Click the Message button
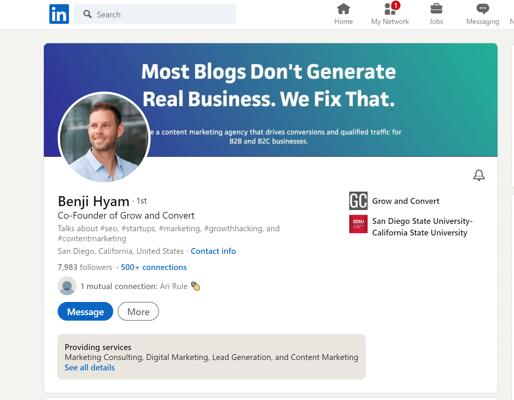Image resolution: width=514 pixels, height=400 pixels. click(85, 312)
